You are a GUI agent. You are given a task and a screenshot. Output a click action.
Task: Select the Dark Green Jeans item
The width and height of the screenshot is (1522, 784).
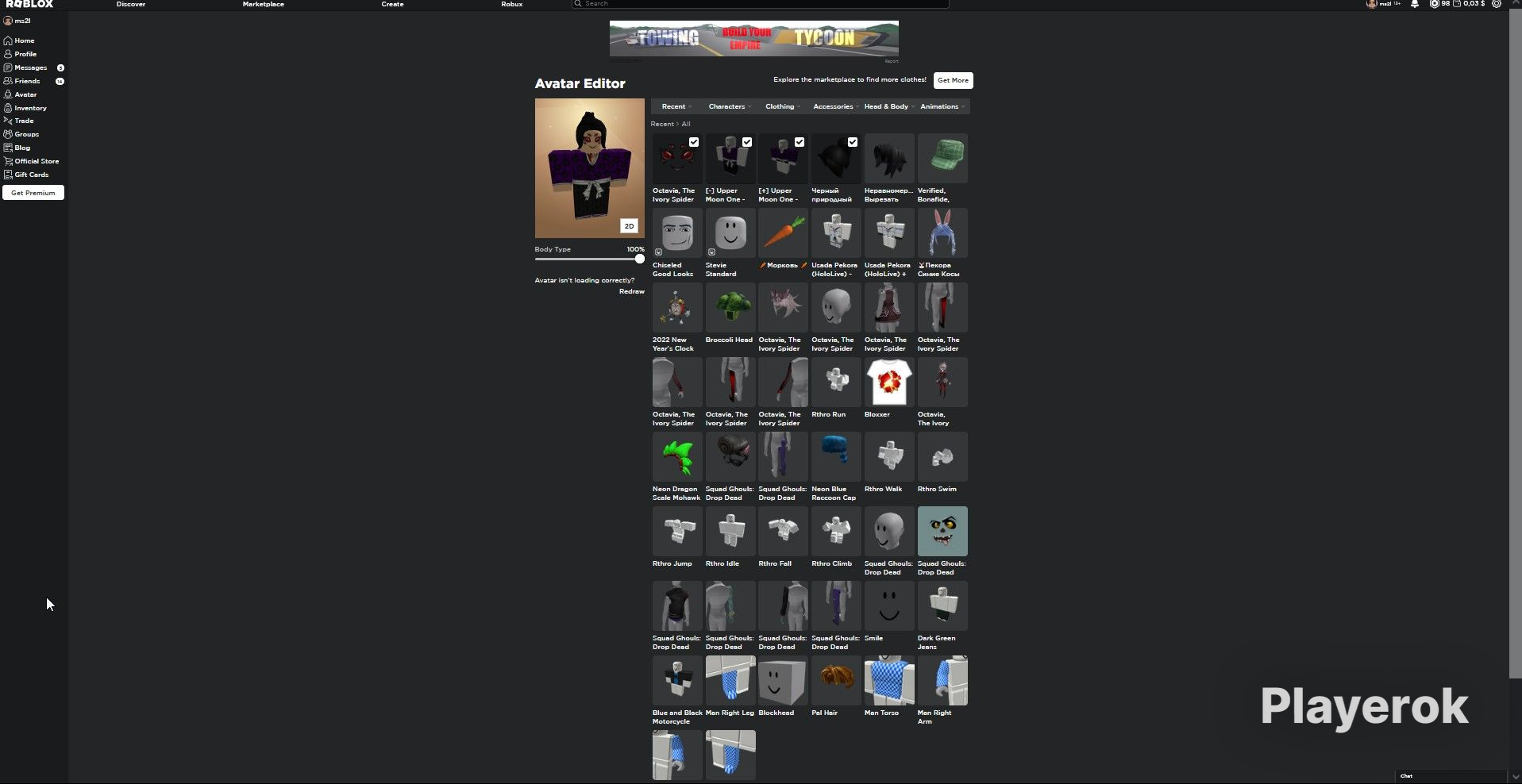point(942,606)
